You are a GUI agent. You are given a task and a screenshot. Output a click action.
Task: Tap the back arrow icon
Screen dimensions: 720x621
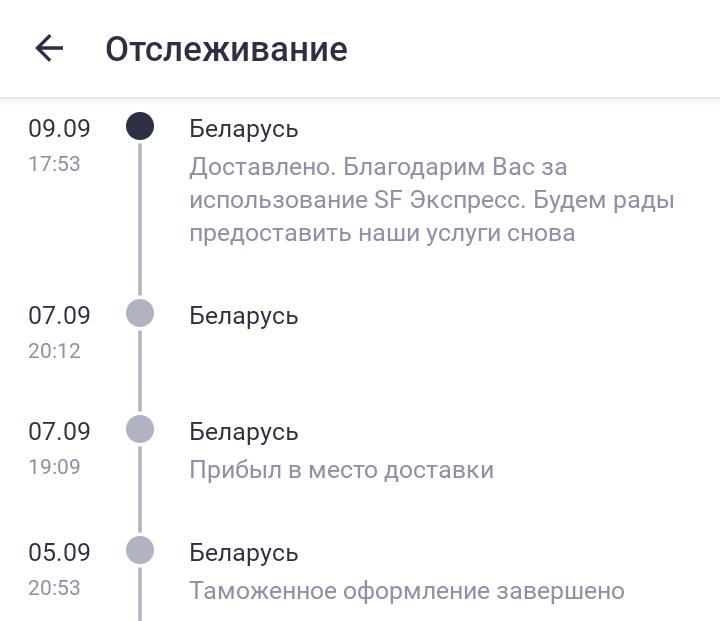click(49, 48)
